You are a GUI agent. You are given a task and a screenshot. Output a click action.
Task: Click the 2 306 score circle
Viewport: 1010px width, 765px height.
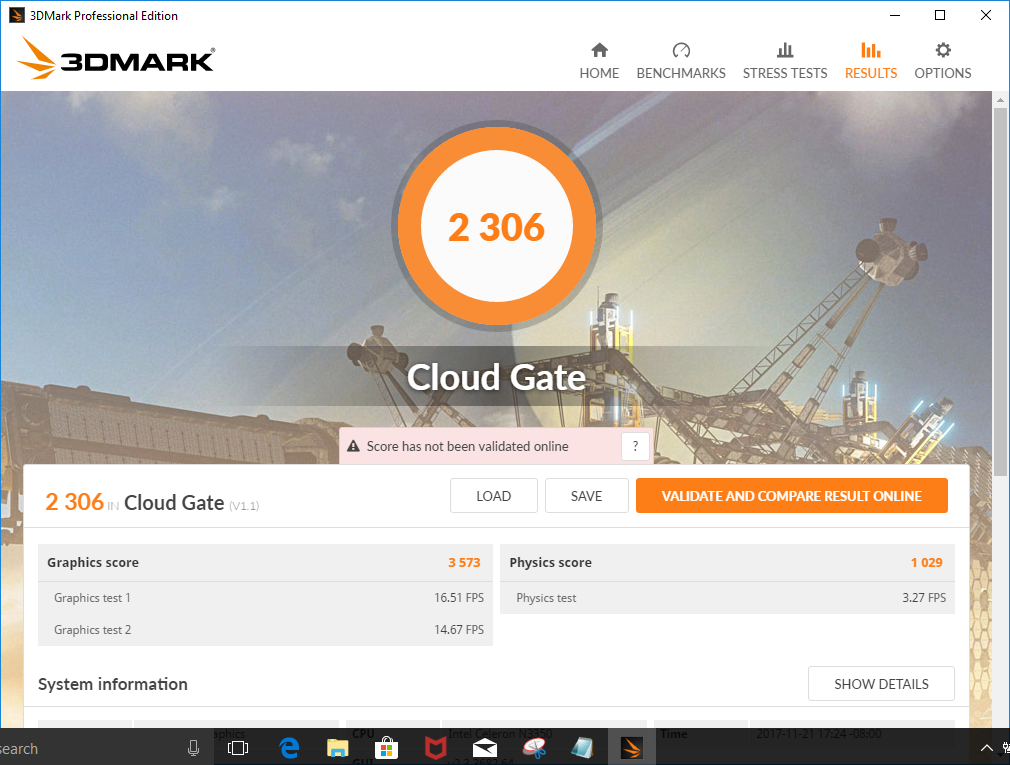coord(497,227)
